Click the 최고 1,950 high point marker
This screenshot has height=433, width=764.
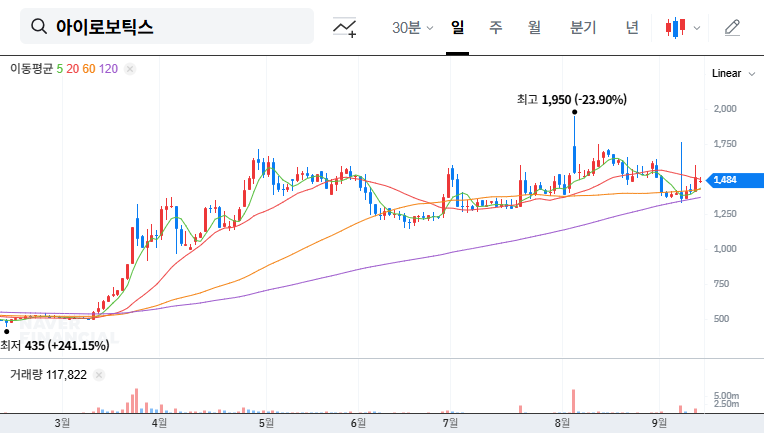pyautogui.click(x=574, y=113)
